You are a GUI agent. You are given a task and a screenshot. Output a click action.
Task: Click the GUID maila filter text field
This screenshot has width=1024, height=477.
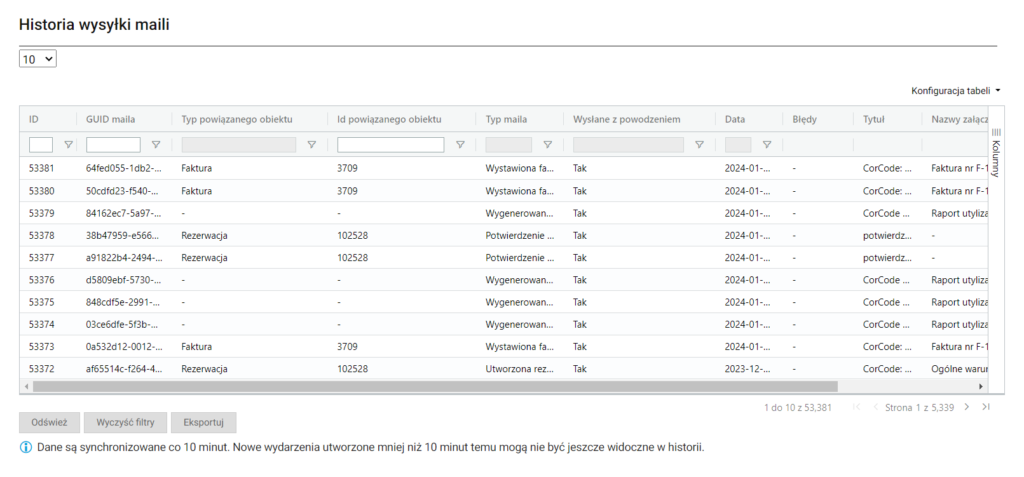point(113,145)
